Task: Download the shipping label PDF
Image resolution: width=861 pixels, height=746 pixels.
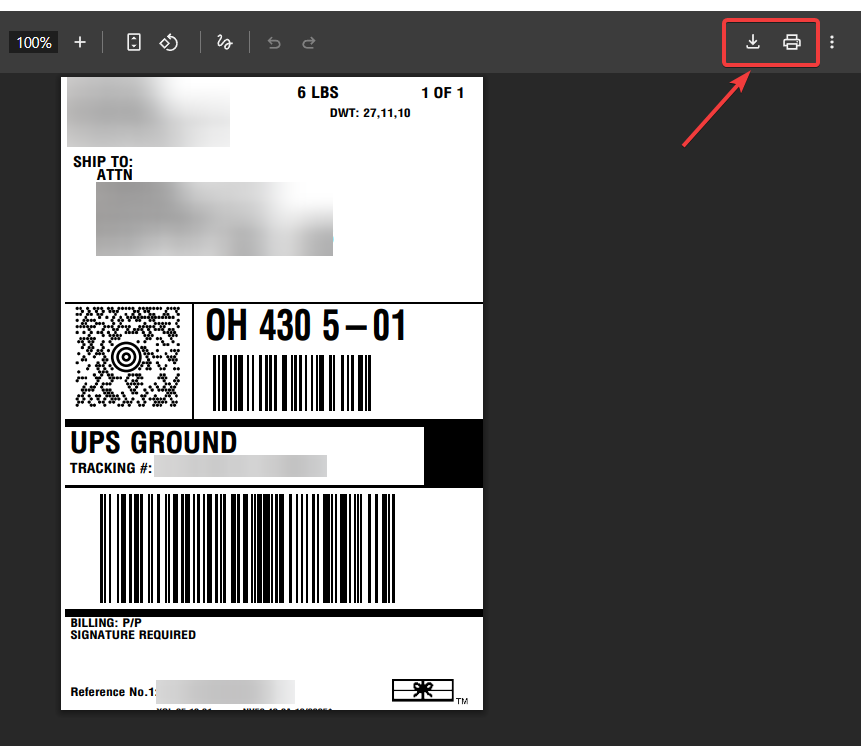Action: pyautogui.click(x=753, y=42)
